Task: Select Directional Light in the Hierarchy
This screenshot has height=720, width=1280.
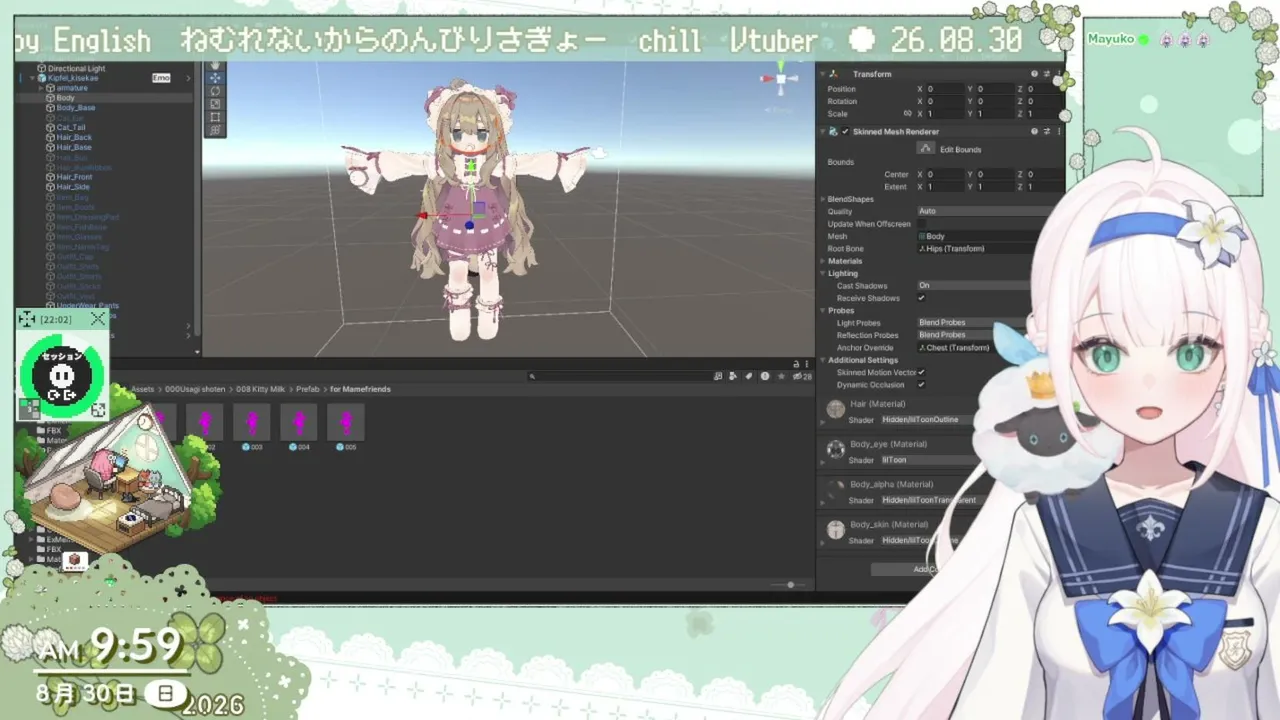Action: [76, 68]
